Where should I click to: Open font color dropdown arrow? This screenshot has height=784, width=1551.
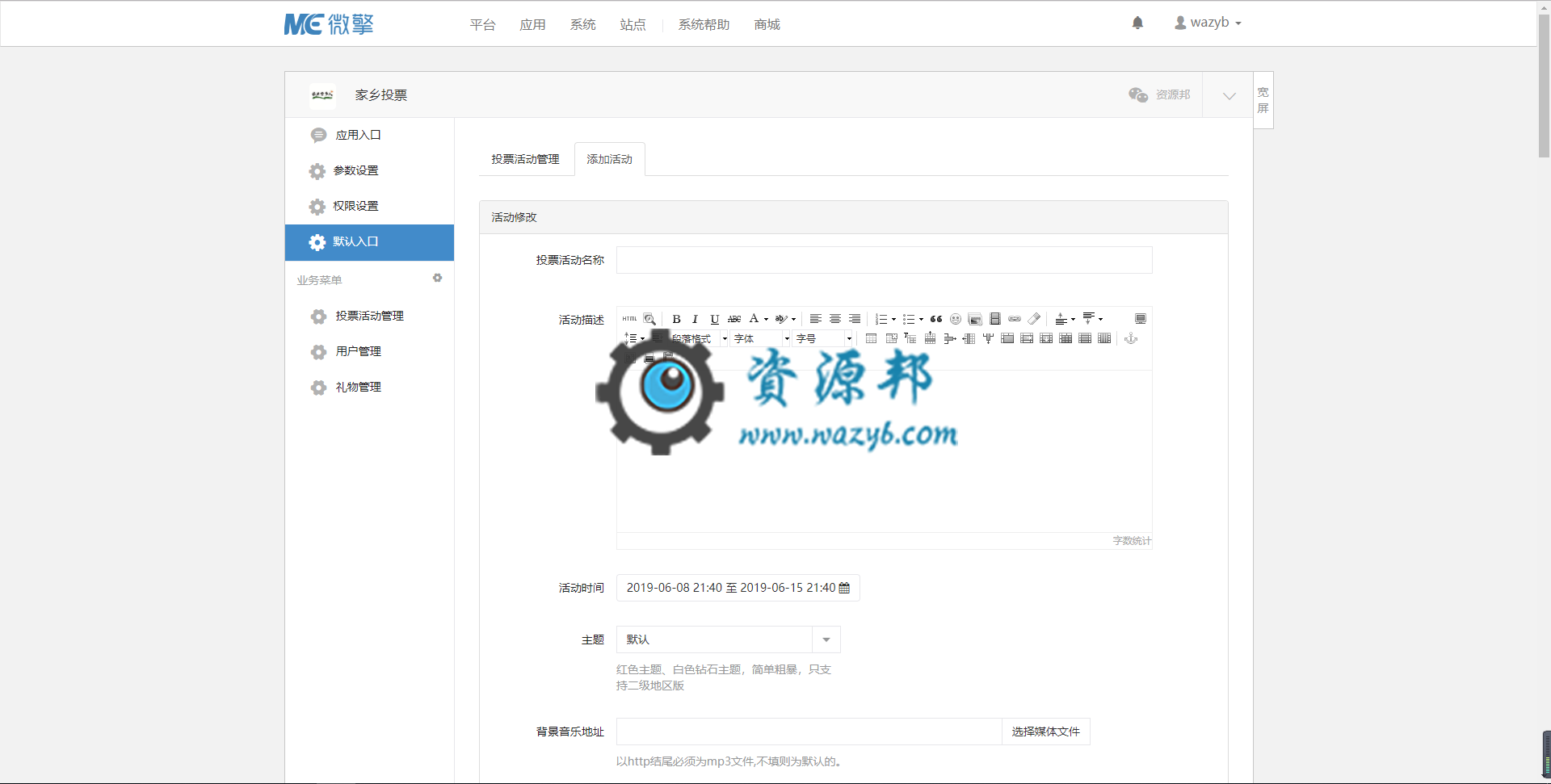(766, 319)
